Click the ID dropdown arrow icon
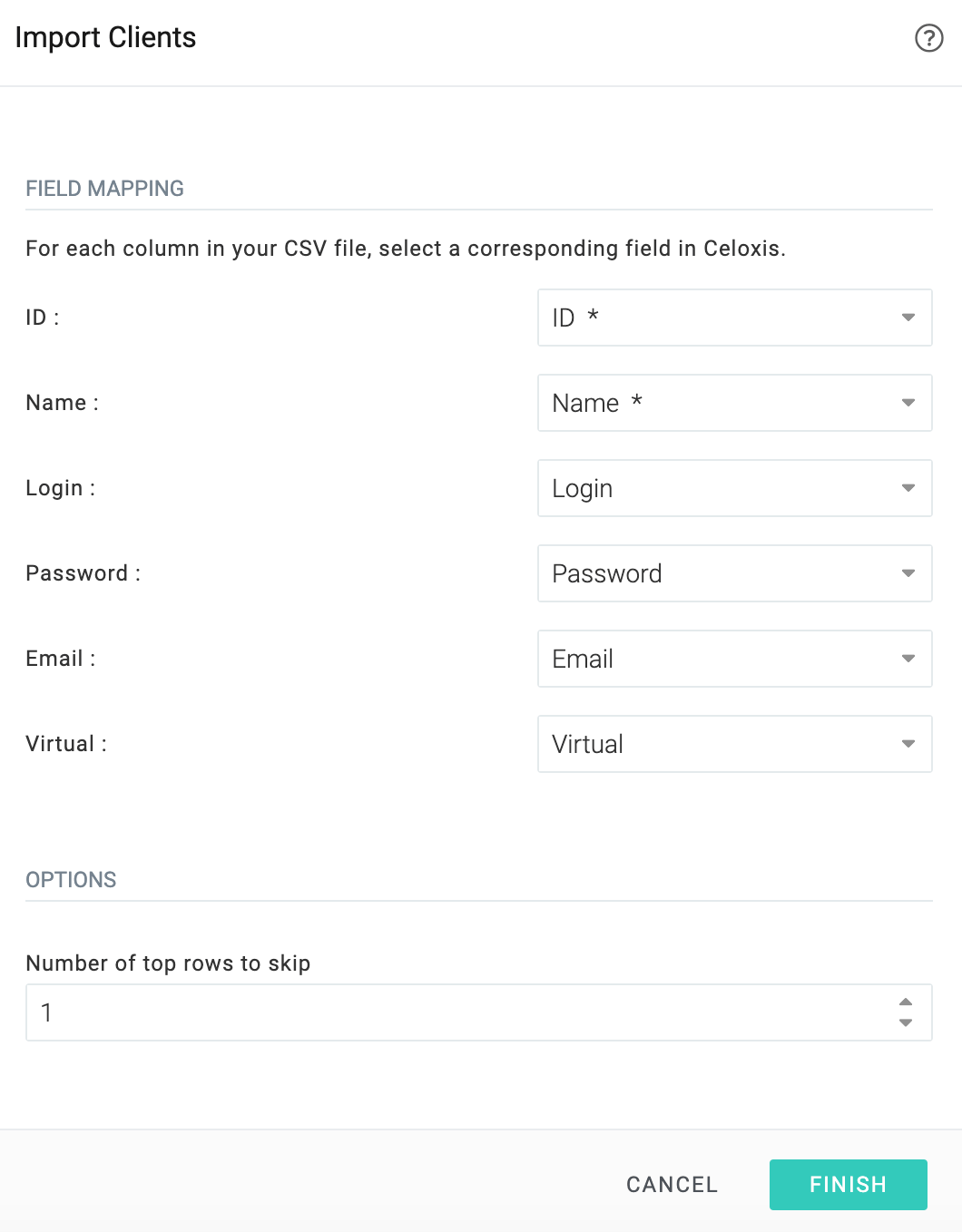 pyautogui.click(x=908, y=318)
